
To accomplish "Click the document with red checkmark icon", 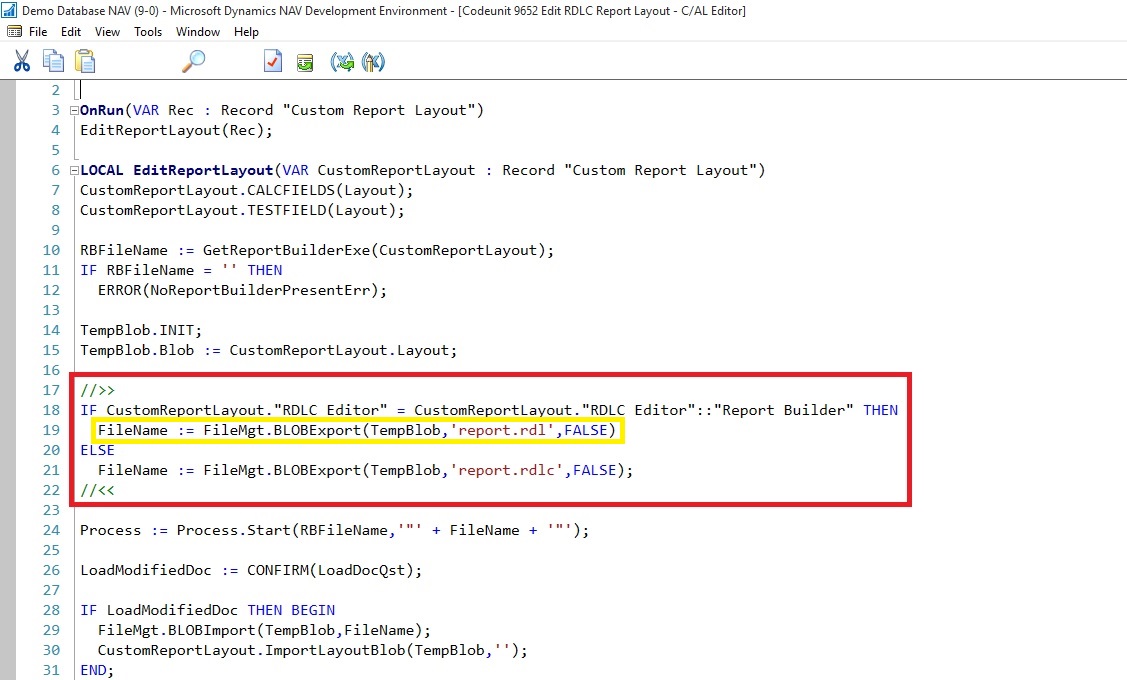I will pyautogui.click(x=273, y=62).
